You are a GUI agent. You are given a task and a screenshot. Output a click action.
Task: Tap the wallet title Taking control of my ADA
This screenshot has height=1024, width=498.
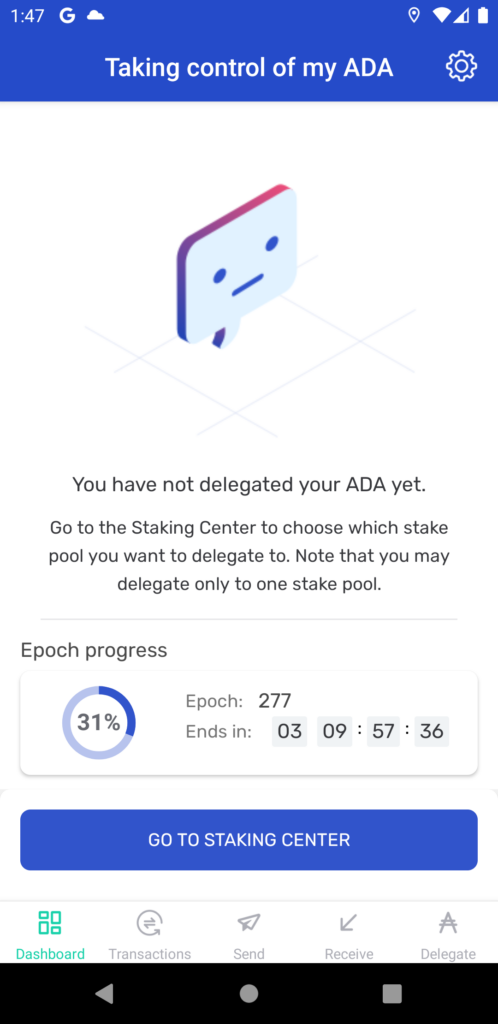(249, 67)
